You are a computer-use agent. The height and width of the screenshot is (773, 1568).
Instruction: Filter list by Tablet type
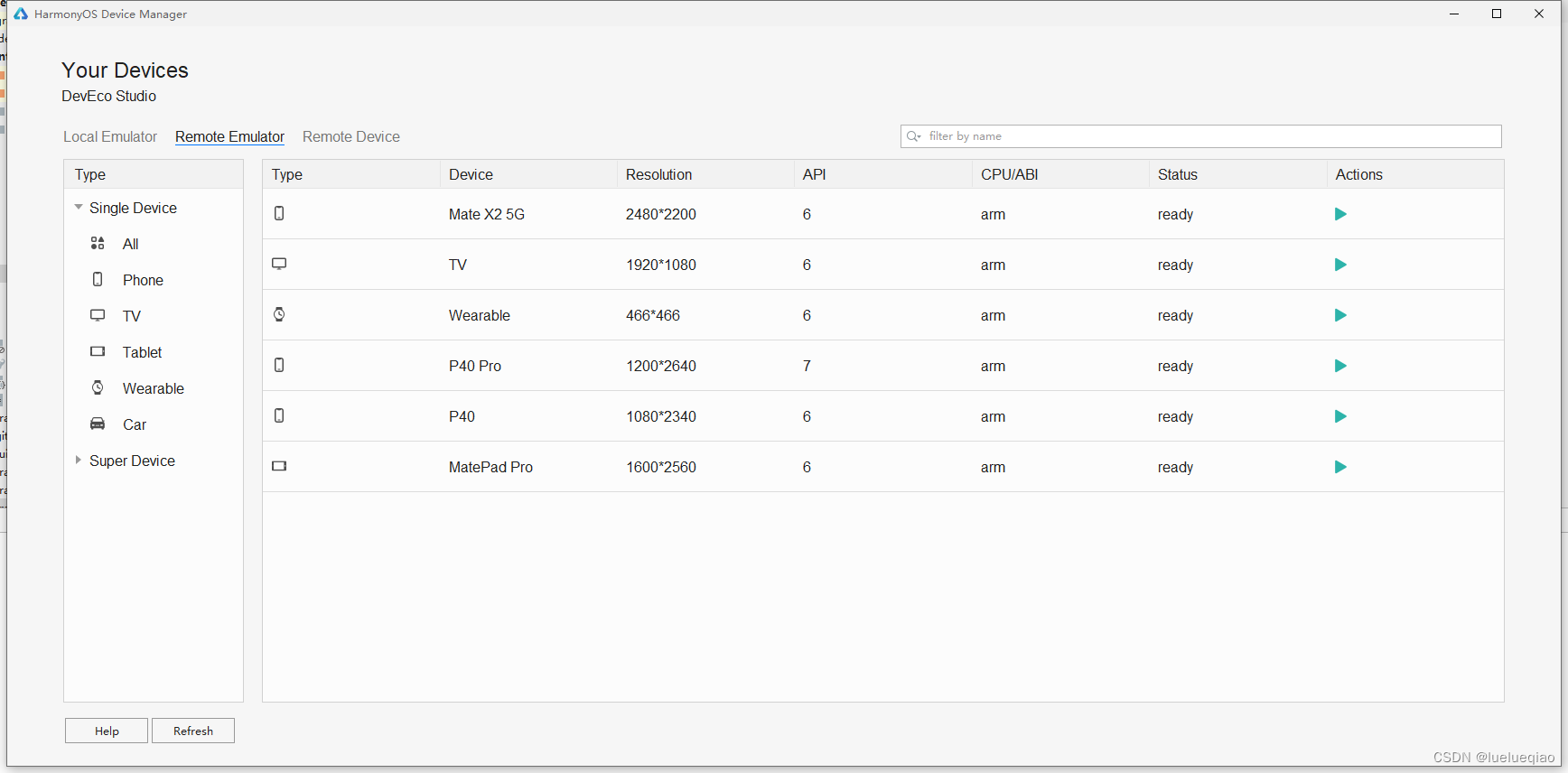point(143,352)
